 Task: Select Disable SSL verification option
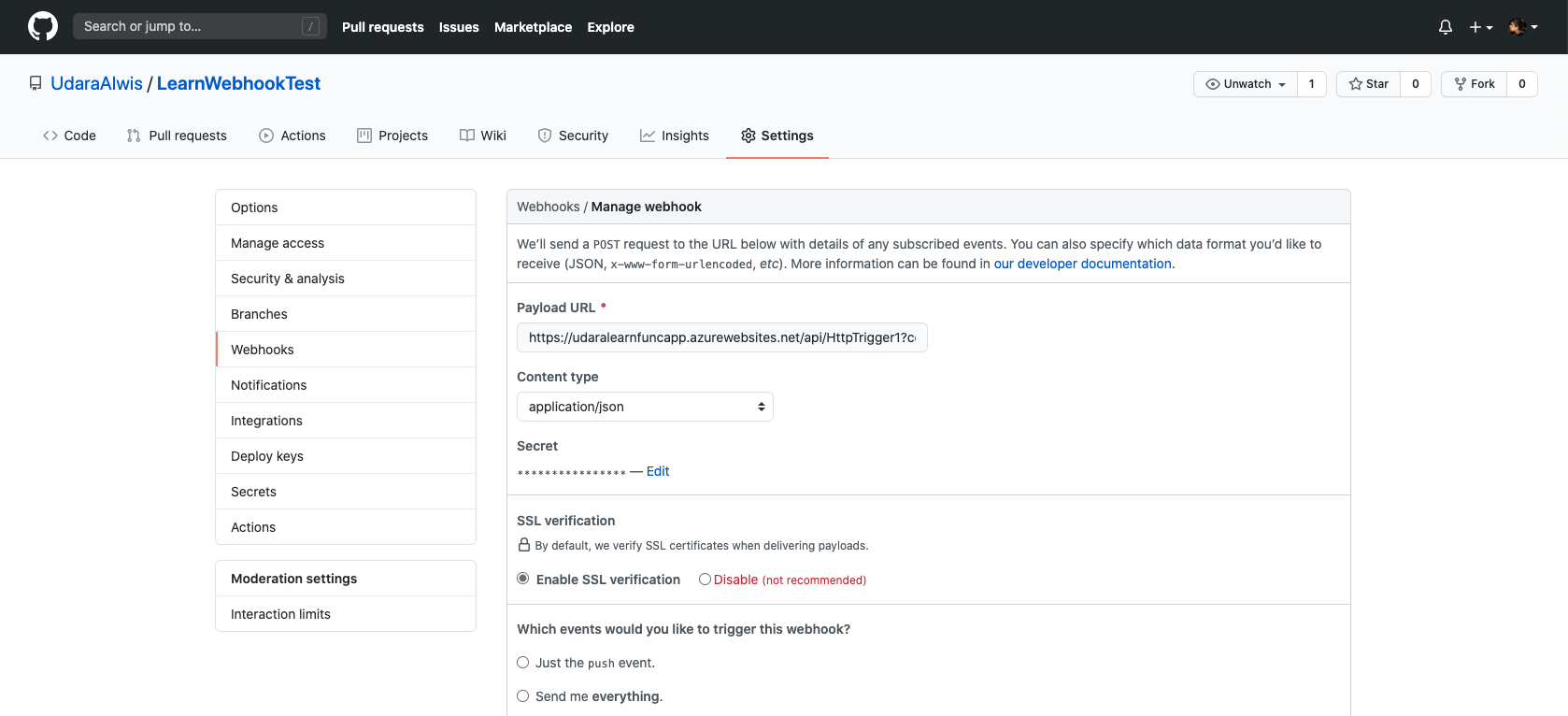coord(705,580)
